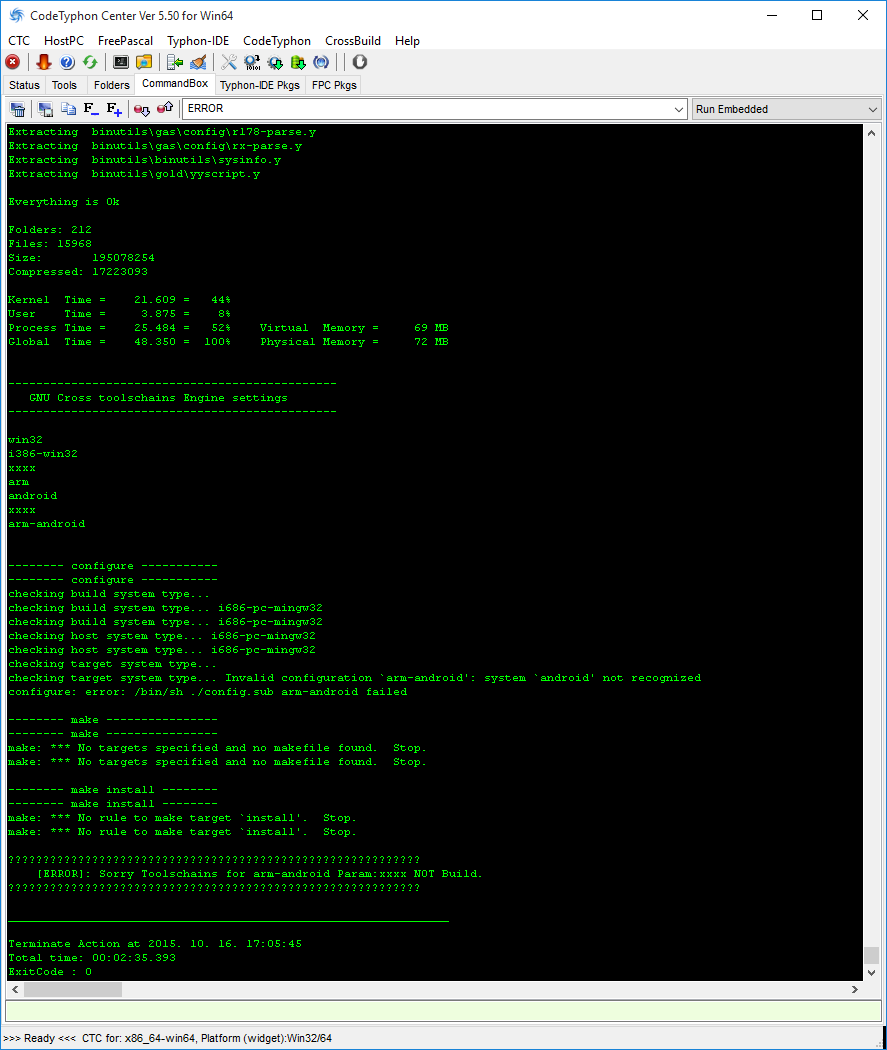
Task: Click the binary gear build icon
Action: click(x=252, y=62)
